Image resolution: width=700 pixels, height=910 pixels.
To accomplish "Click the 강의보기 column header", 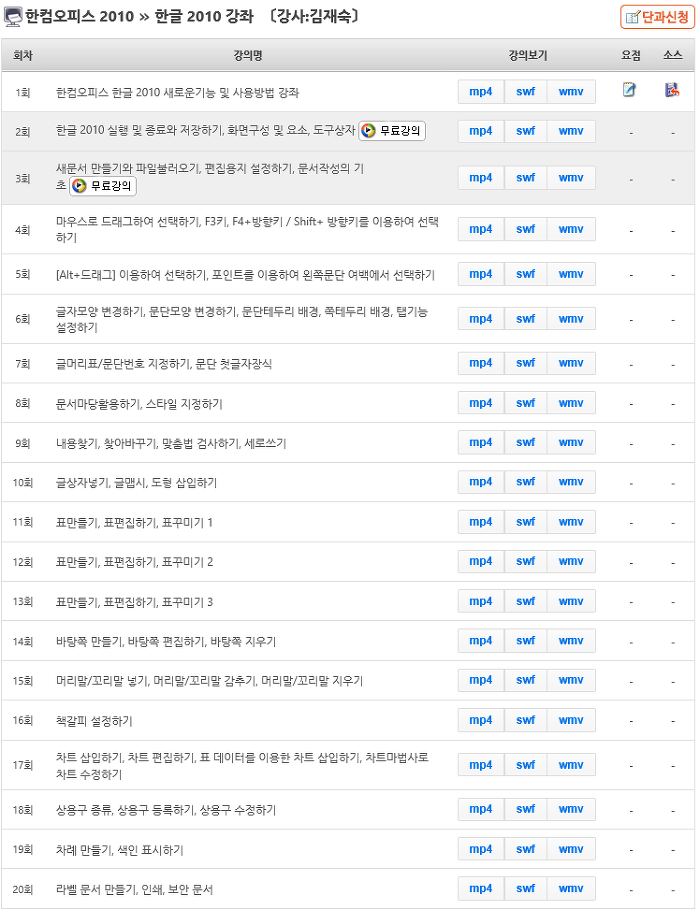I will [528, 56].
